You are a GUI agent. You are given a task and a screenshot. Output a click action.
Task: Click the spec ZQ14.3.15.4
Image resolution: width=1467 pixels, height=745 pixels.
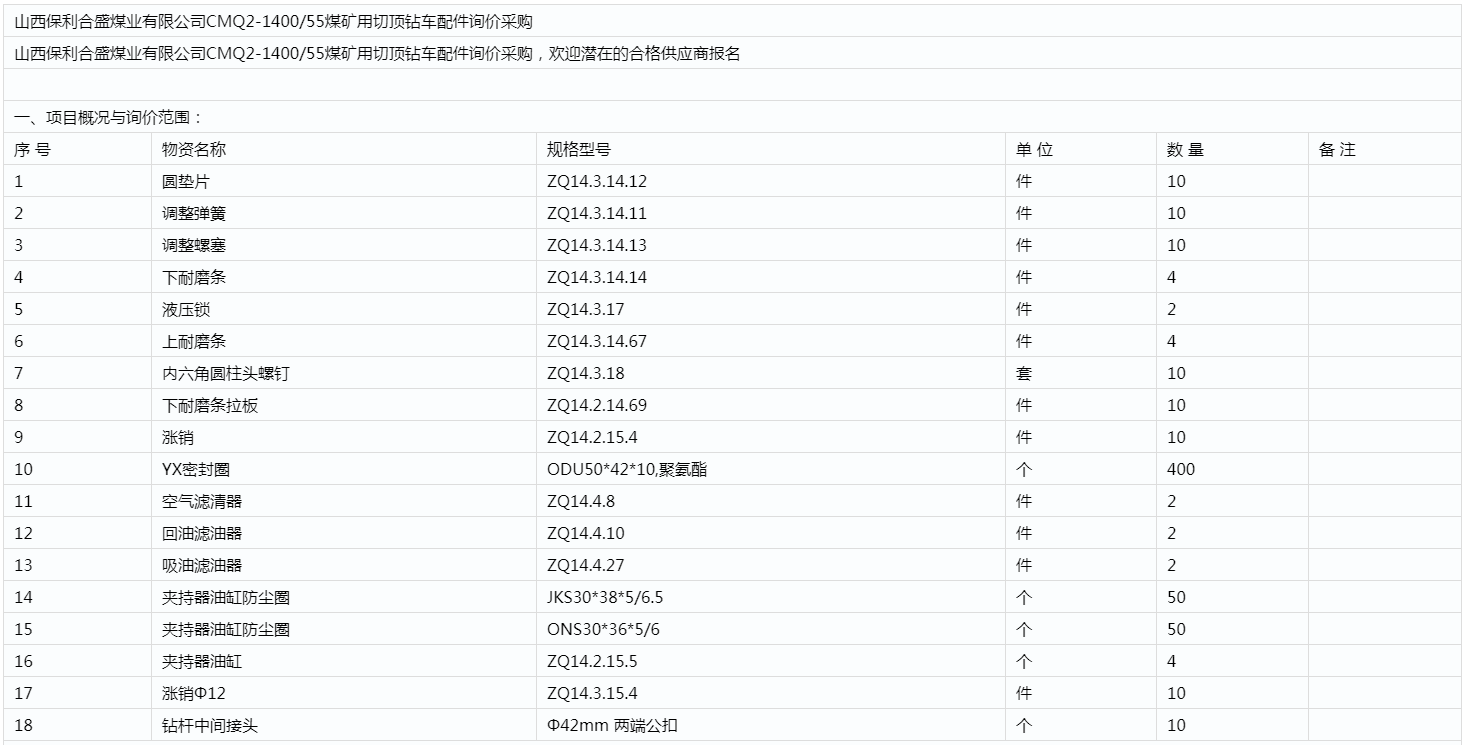[593, 694]
